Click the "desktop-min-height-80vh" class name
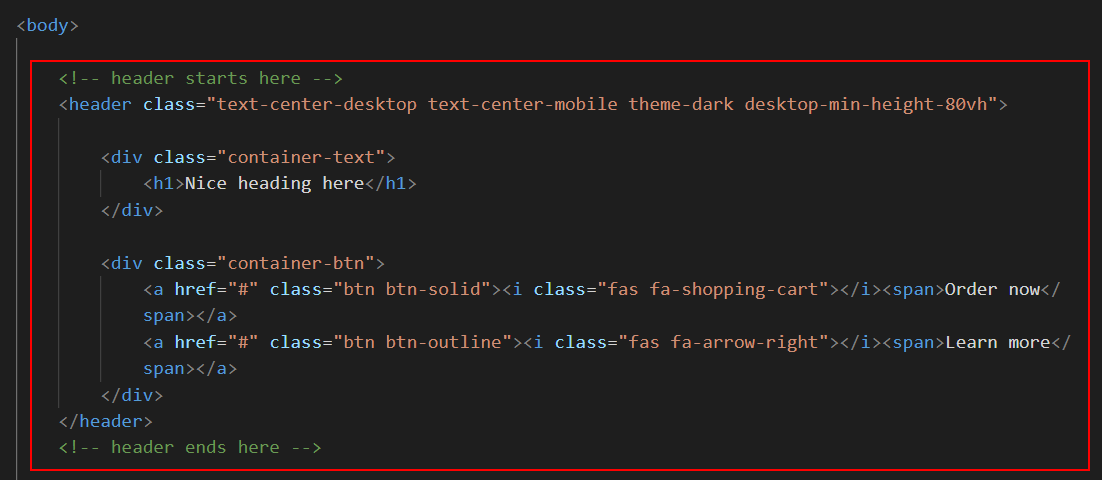This screenshot has height=480, width=1102. coord(870,104)
